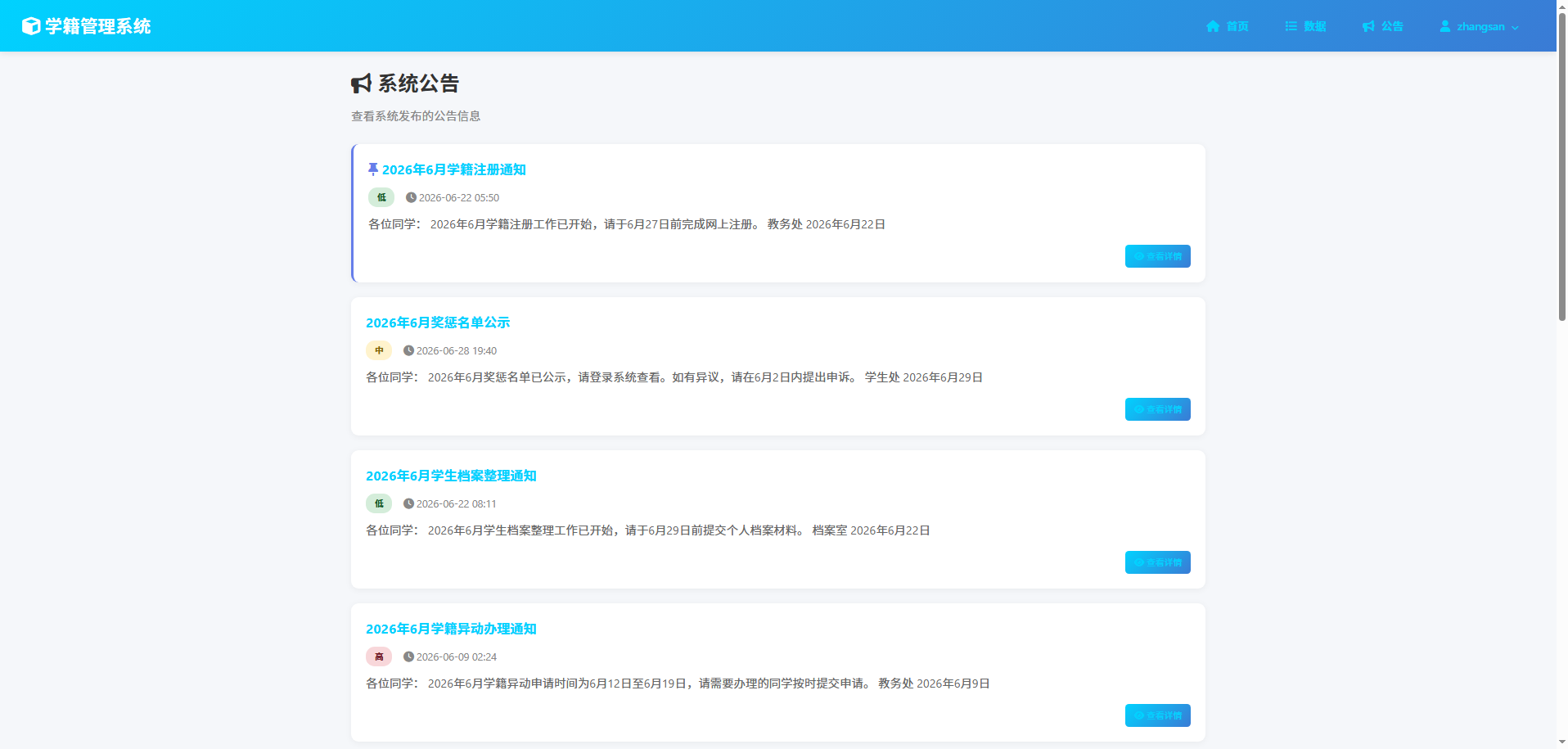
Task: Open the 公告 navigation item
Action: click(x=1382, y=26)
